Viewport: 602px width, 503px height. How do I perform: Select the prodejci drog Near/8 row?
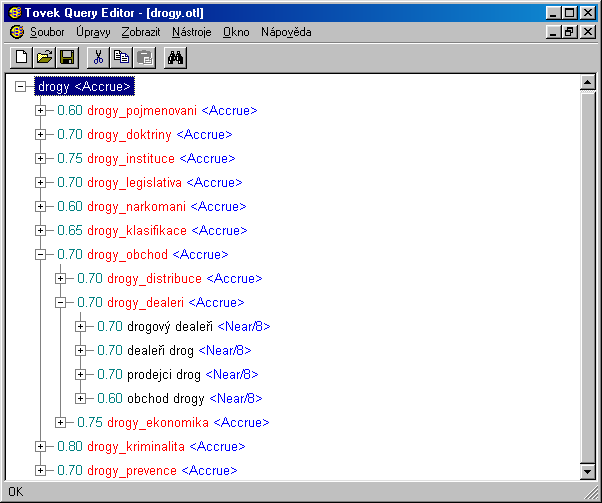178,375
